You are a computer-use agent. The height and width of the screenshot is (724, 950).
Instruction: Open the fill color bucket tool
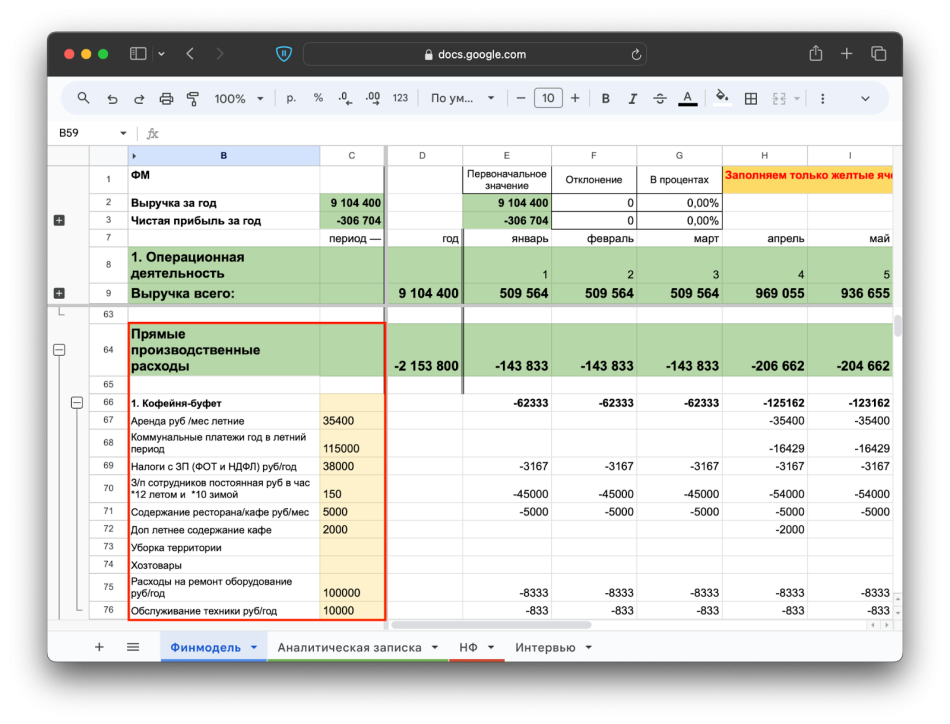722,98
